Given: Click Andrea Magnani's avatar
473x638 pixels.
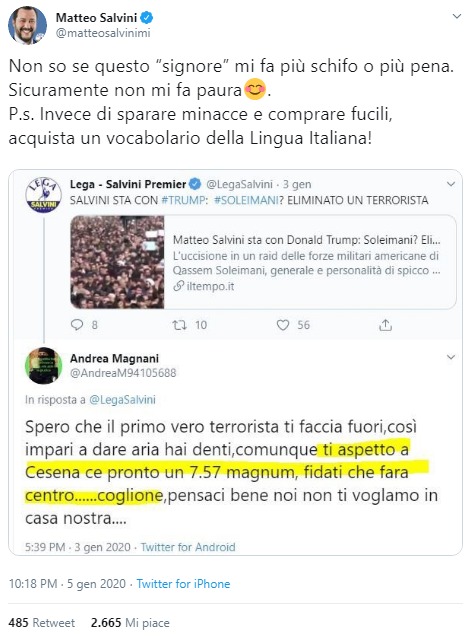Looking at the screenshot, I should [x=44, y=365].
